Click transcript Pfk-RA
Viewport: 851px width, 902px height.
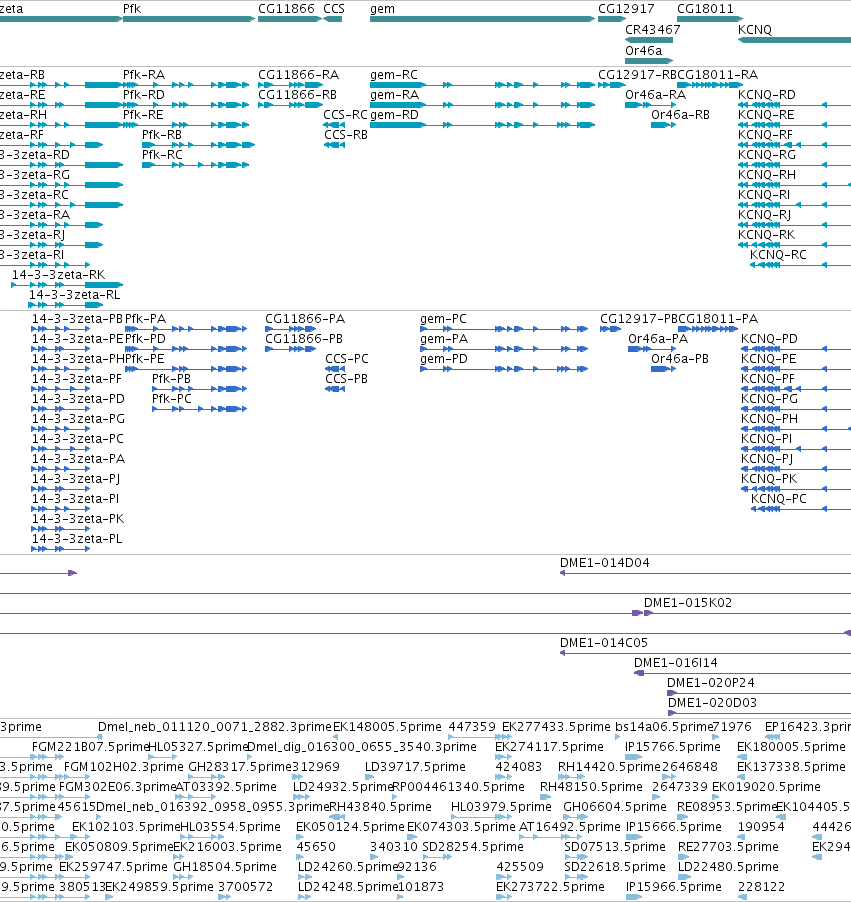click(x=144, y=75)
